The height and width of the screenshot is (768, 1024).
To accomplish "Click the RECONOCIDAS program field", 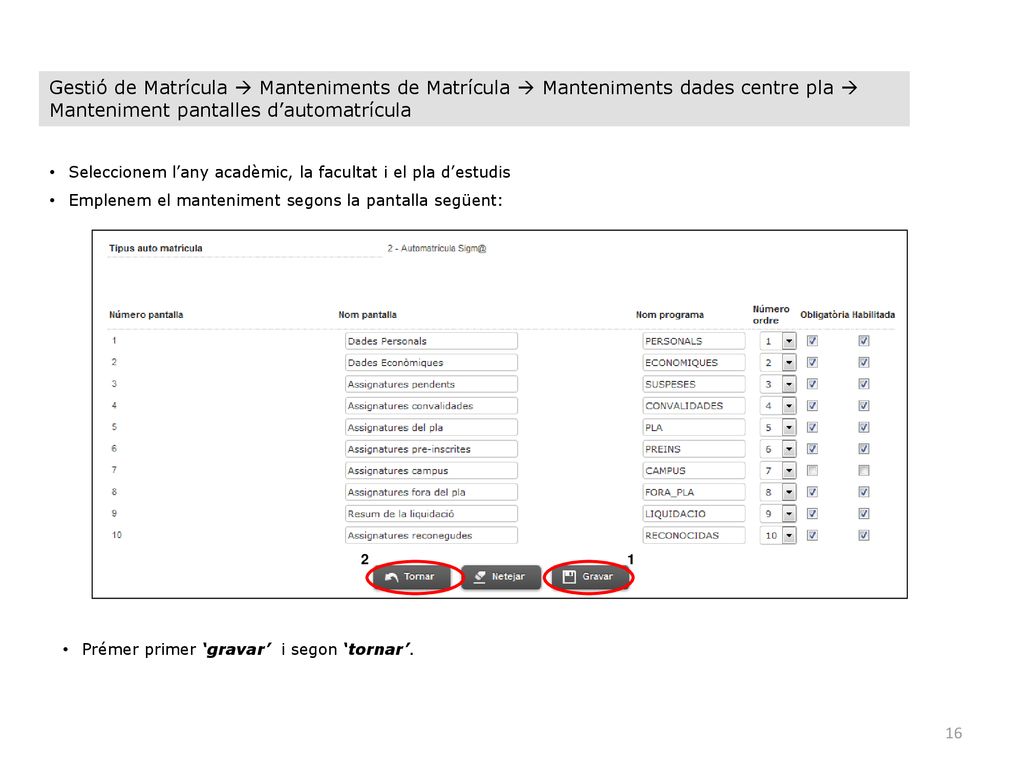I will click(694, 535).
